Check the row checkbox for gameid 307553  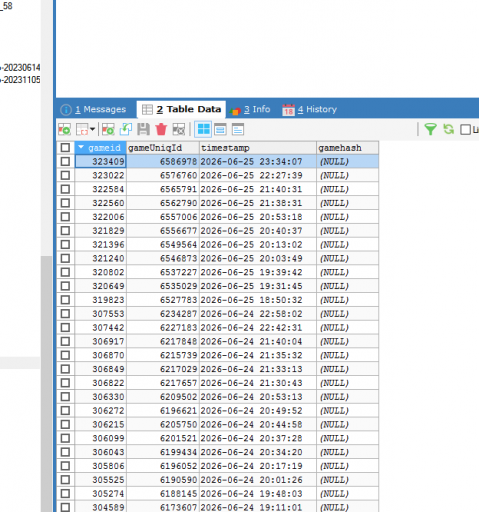click(x=65, y=314)
